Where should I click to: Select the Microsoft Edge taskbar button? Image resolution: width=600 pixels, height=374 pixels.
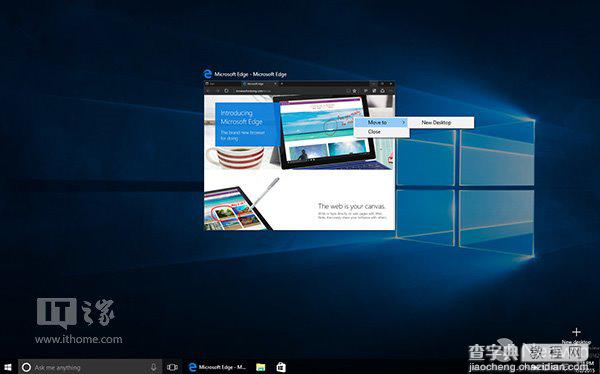(x=217, y=367)
